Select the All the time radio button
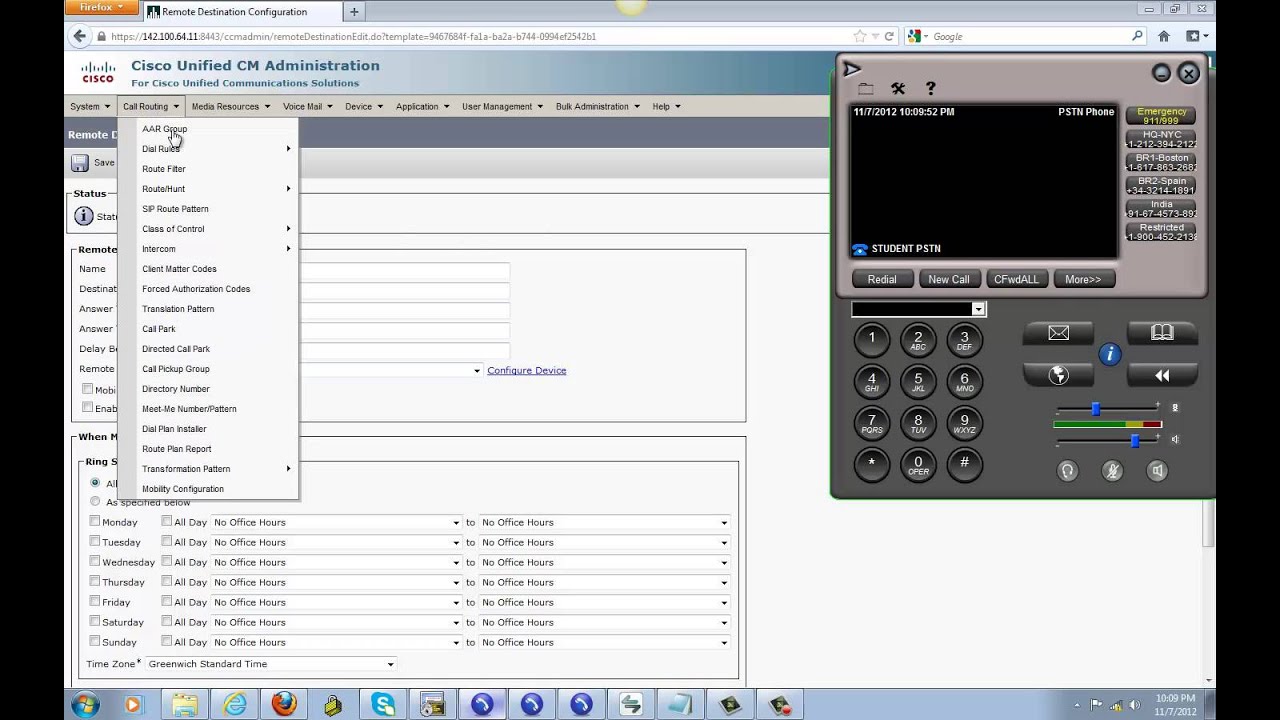 96,483
